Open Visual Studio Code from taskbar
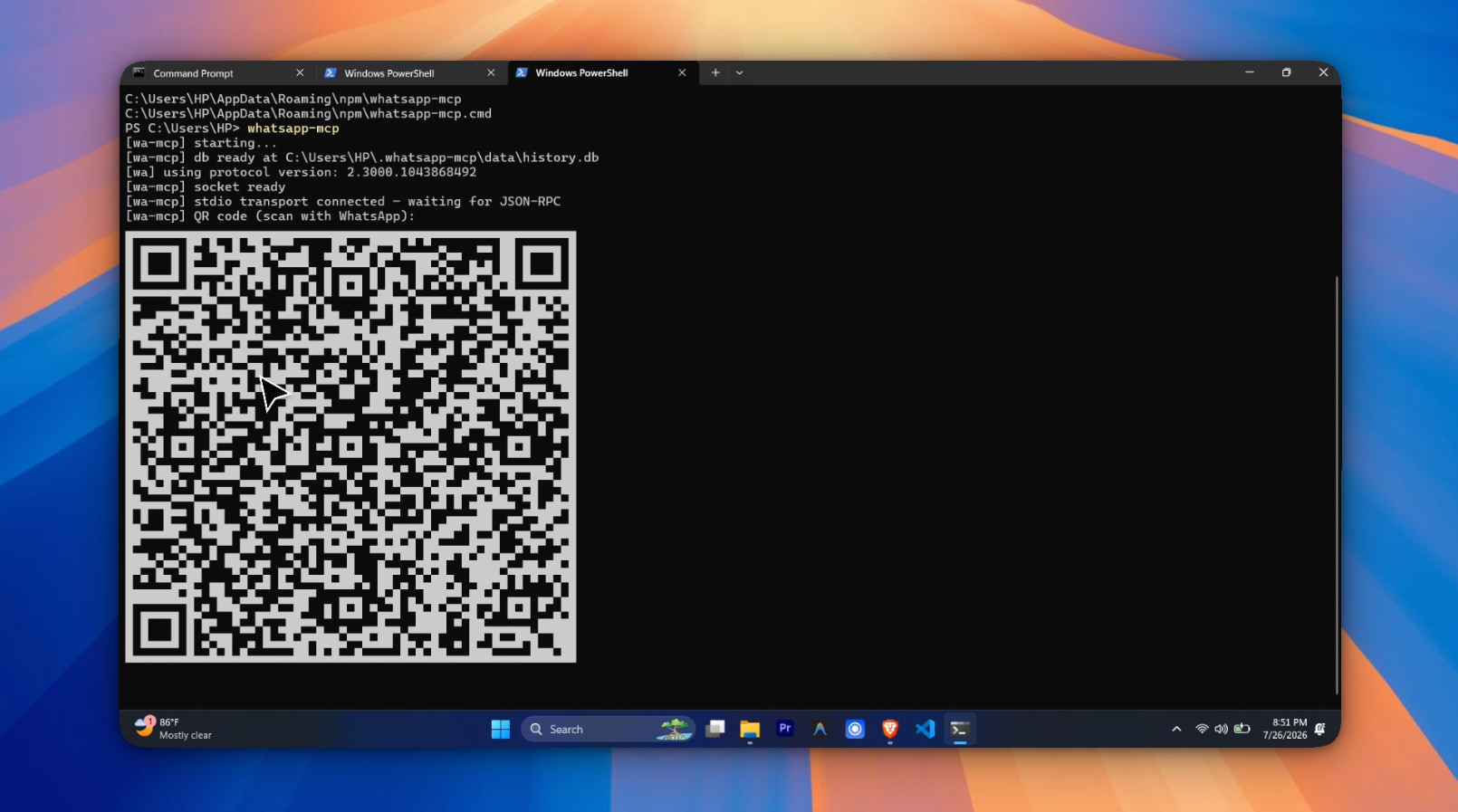This screenshot has height=812, width=1458. point(925,730)
